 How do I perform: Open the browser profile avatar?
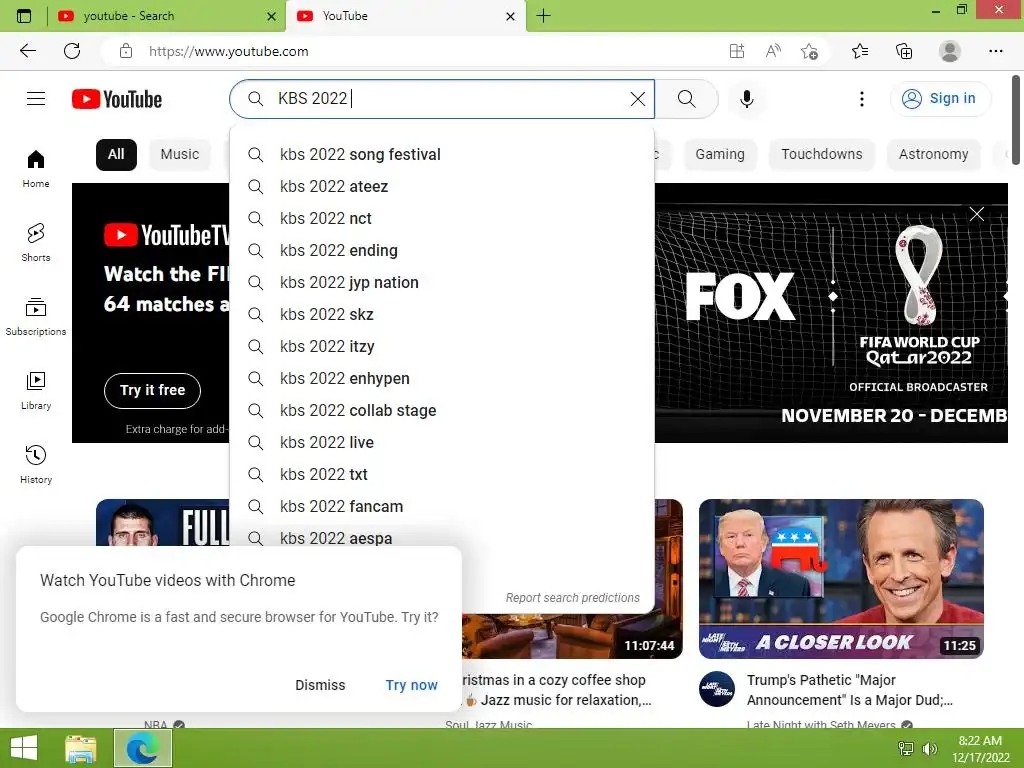[x=949, y=51]
